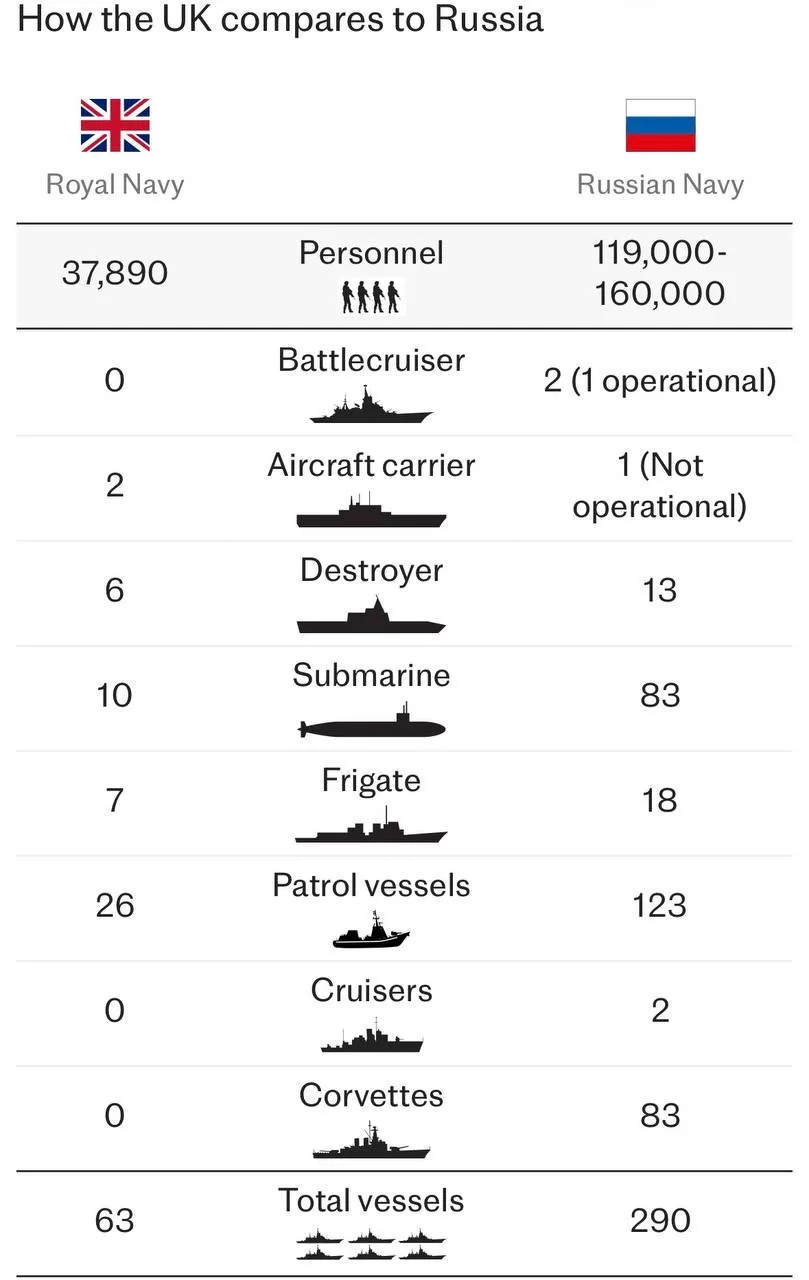Click the aircraft carrier silhouette icon
The height and width of the screenshot is (1280, 809).
pos(371,513)
